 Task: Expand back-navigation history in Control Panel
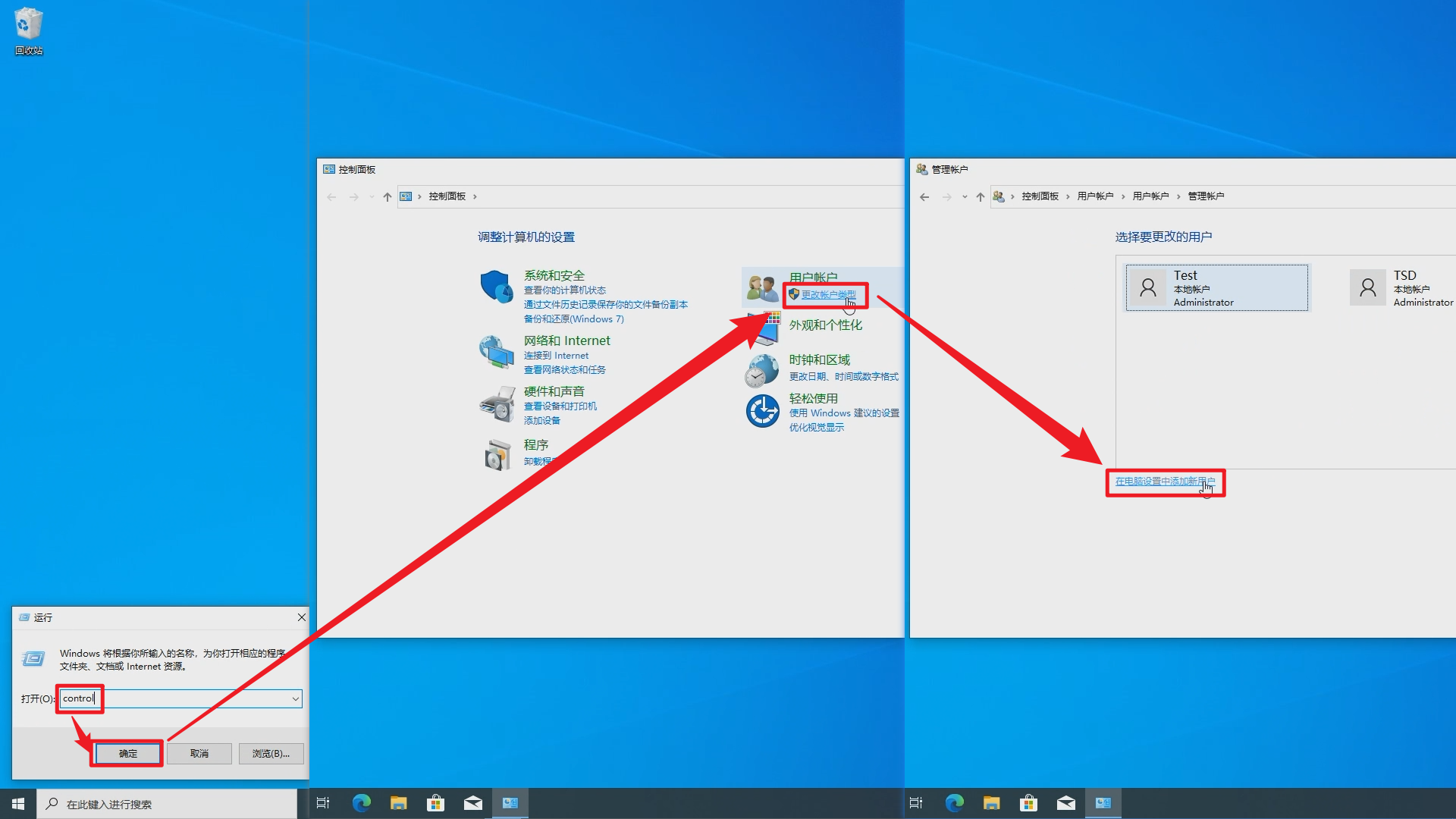(x=372, y=196)
